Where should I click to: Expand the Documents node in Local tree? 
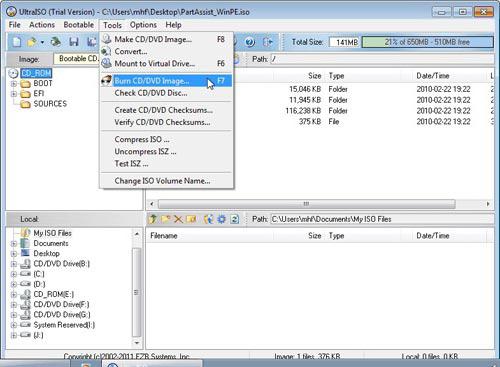14,244
